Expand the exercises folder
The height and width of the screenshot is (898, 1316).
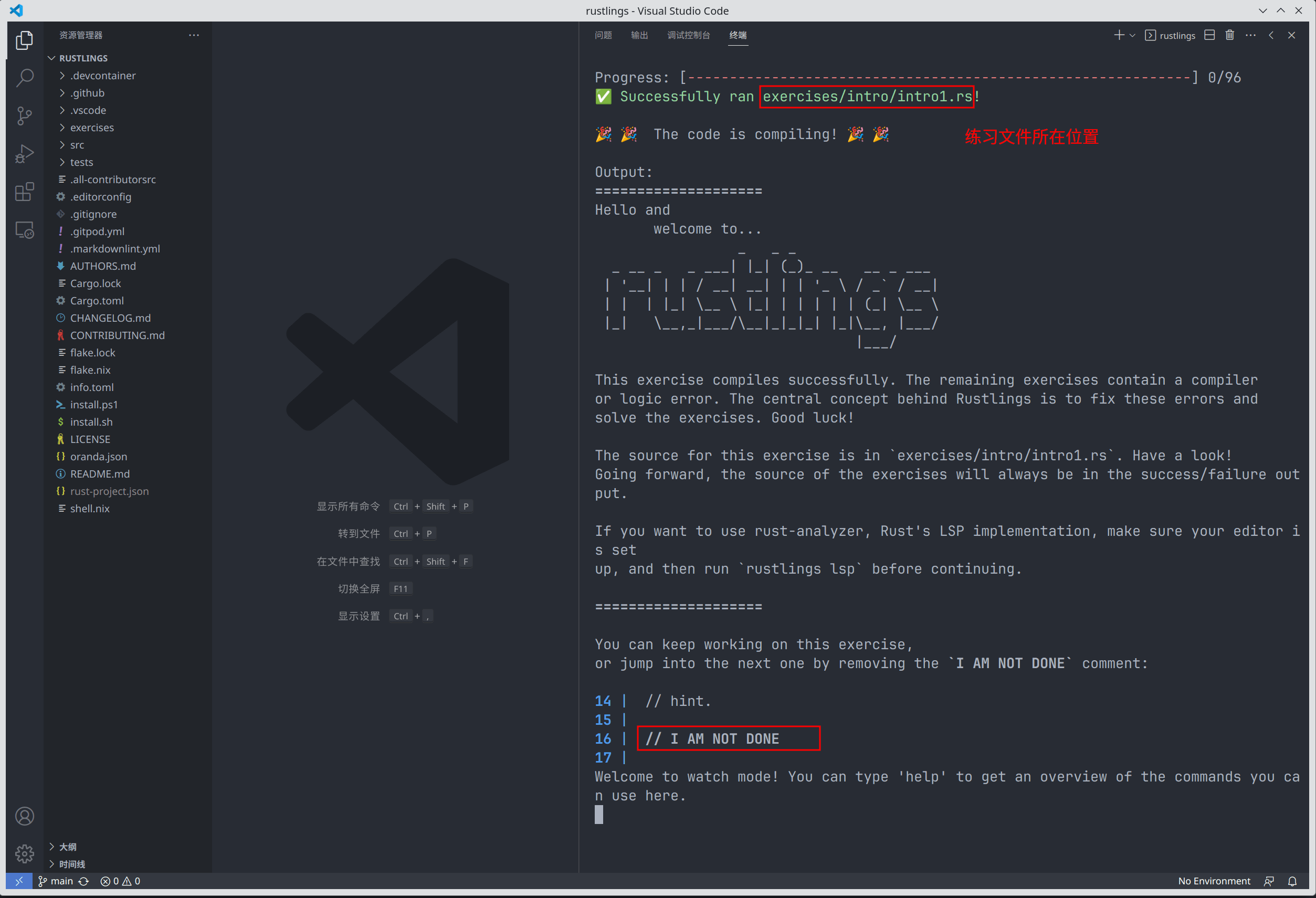[128, 128]
